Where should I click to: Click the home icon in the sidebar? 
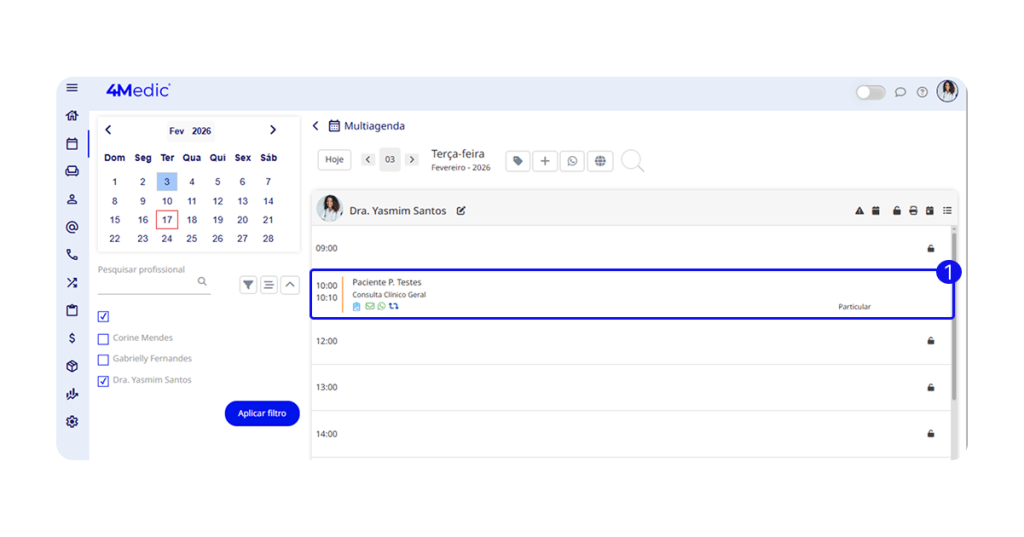point(72,116)
